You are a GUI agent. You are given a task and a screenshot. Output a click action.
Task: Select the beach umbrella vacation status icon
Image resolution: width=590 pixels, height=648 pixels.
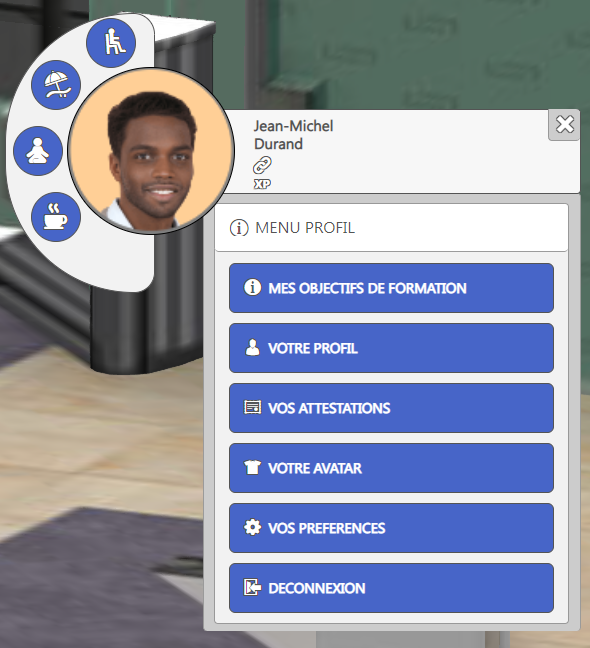click(56, 85)
